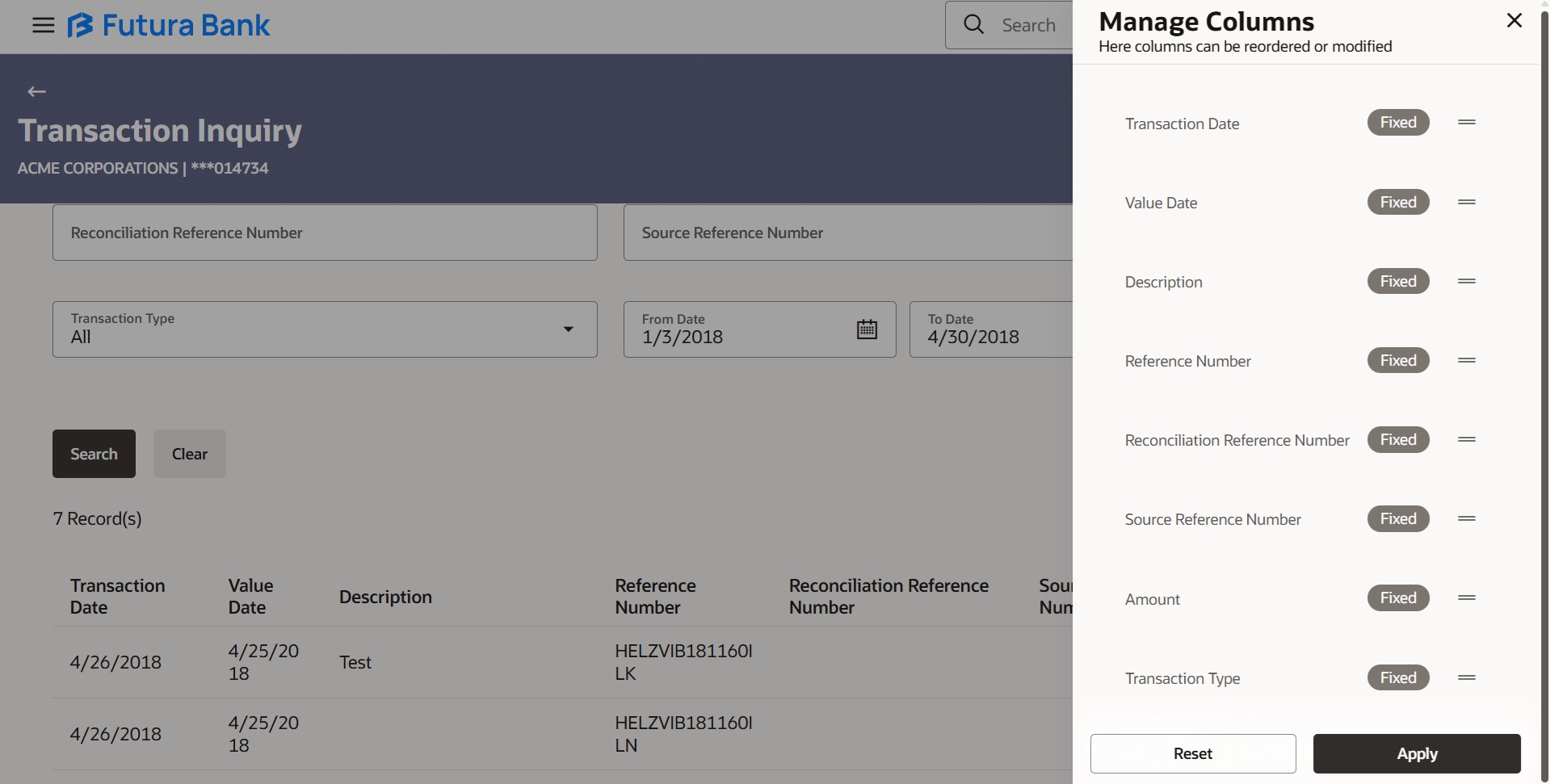Toggle Fixed for Source Reference Number column
Screen dimensions: 1550x784
[1398, 518]
